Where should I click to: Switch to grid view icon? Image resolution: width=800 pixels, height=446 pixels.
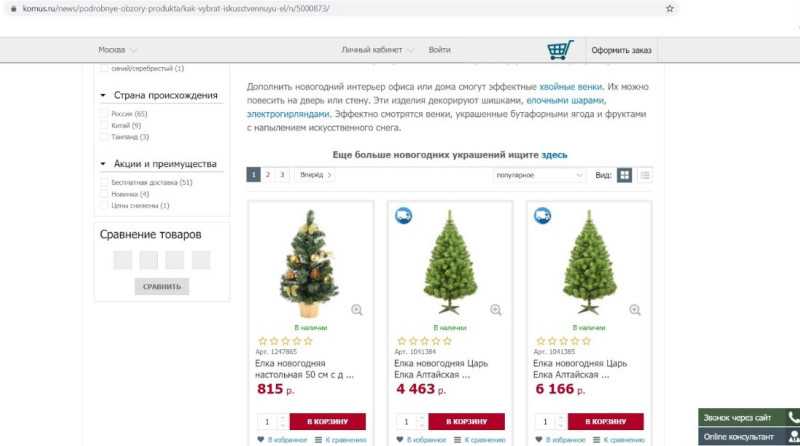point(624,175)
